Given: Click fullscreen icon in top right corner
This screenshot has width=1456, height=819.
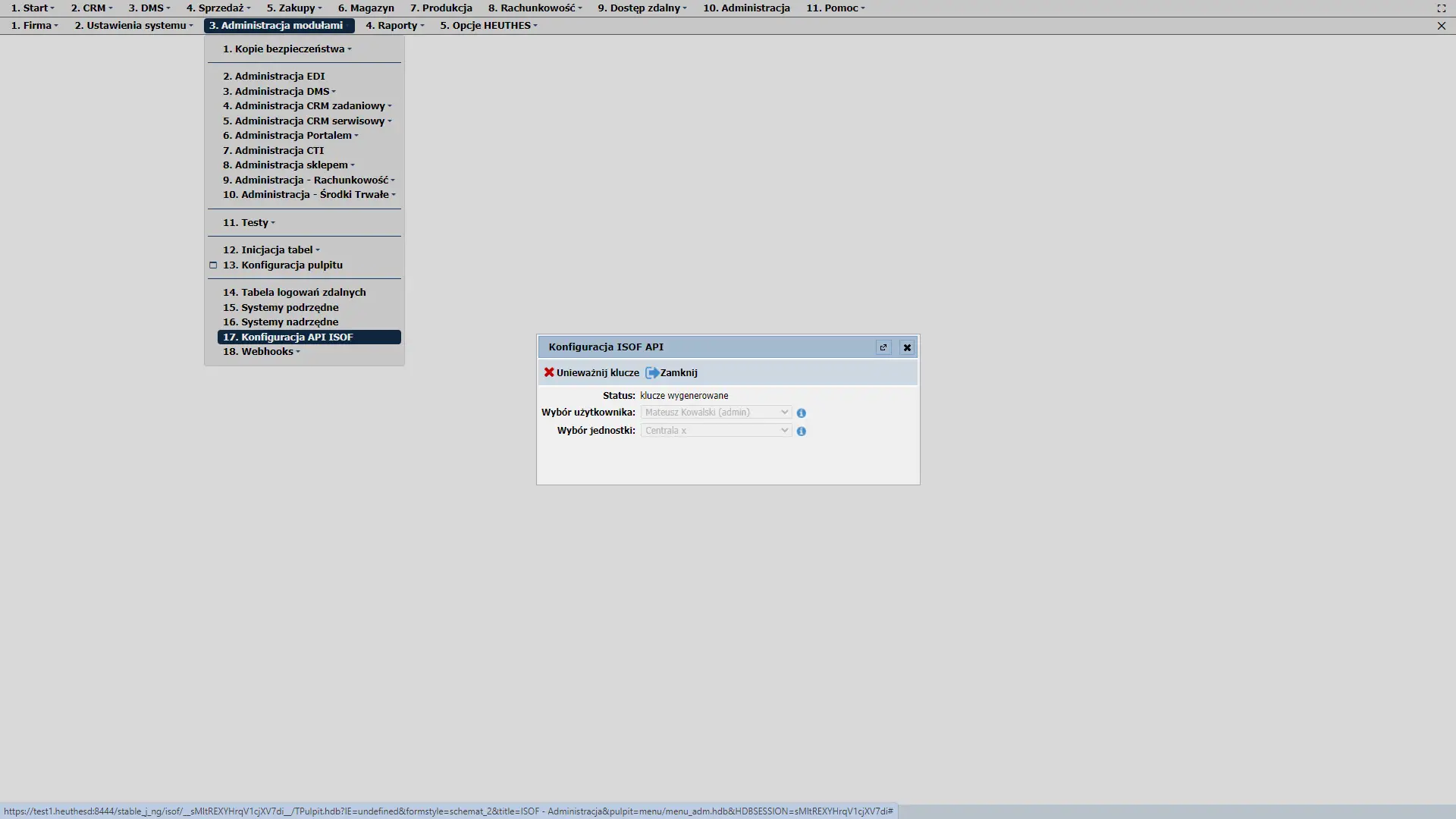Looking at the screenshot, I should coord(1441,8).
